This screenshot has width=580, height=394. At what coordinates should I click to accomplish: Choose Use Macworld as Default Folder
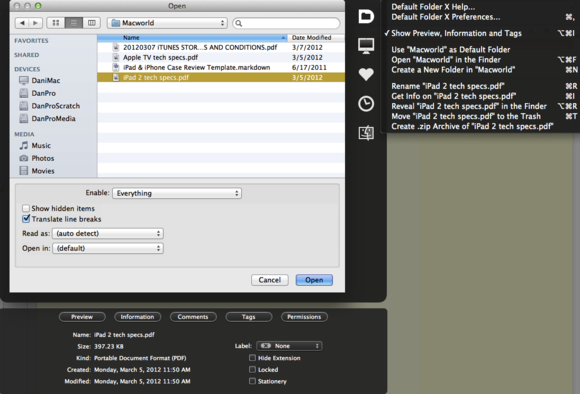point(451,50)
